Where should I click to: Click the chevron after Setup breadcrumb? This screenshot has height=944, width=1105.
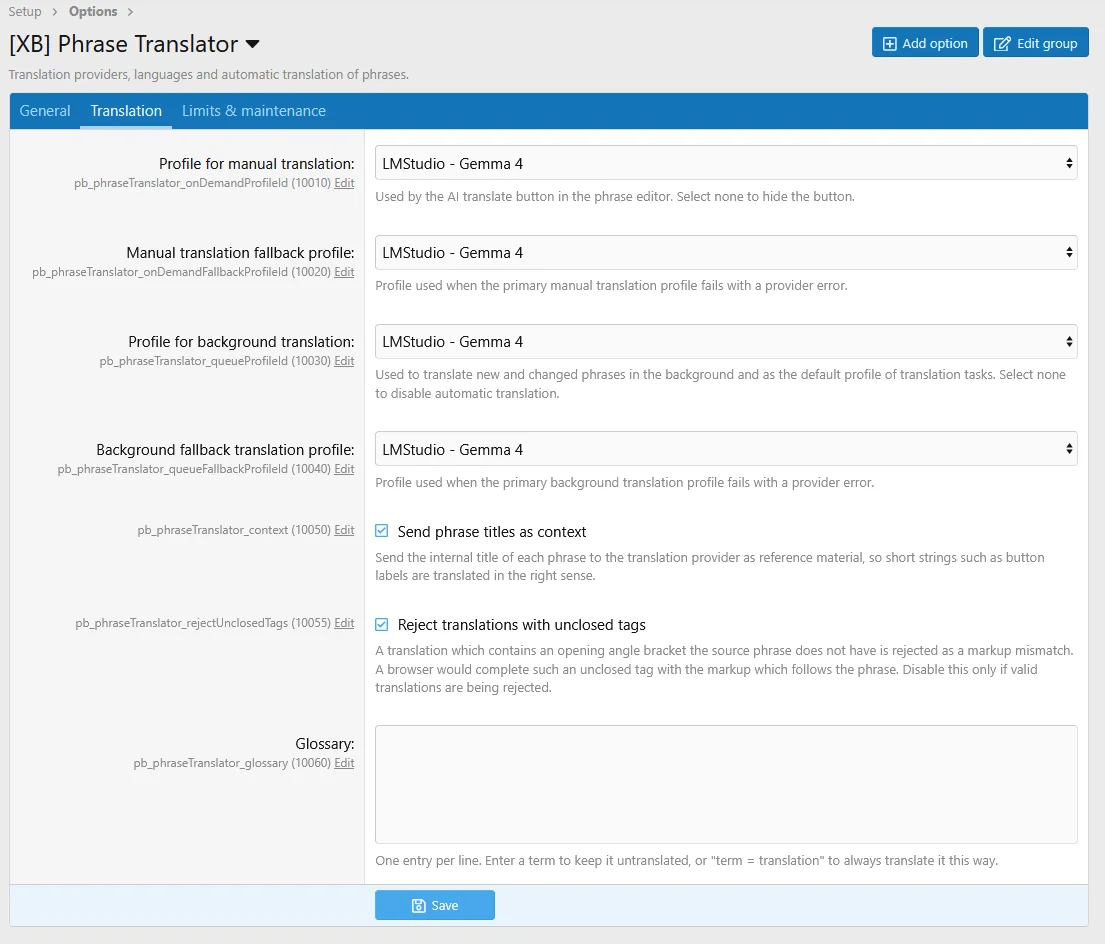click(54, 12)
